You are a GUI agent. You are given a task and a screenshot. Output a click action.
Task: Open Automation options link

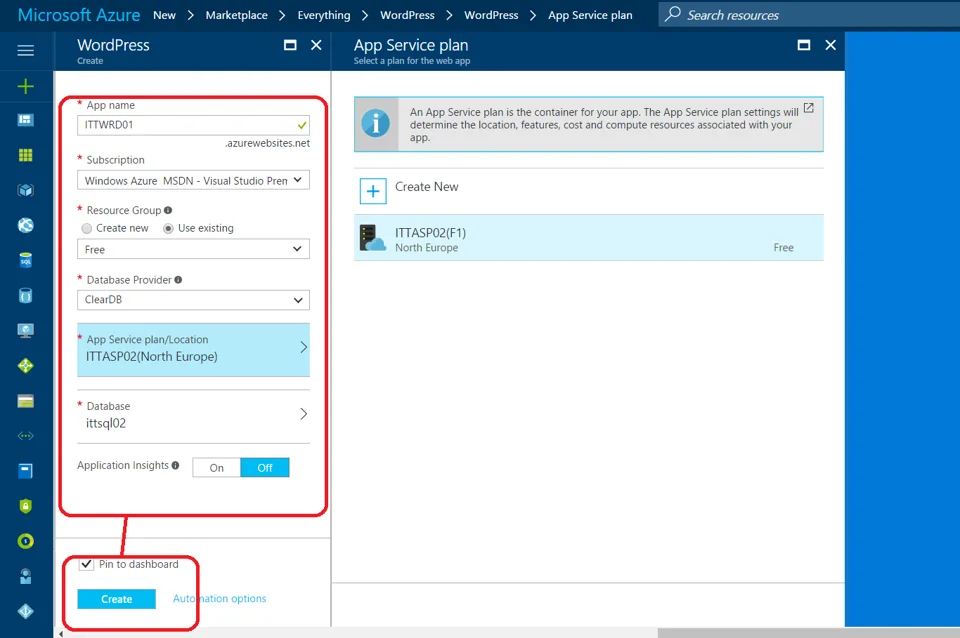point(219,598)
